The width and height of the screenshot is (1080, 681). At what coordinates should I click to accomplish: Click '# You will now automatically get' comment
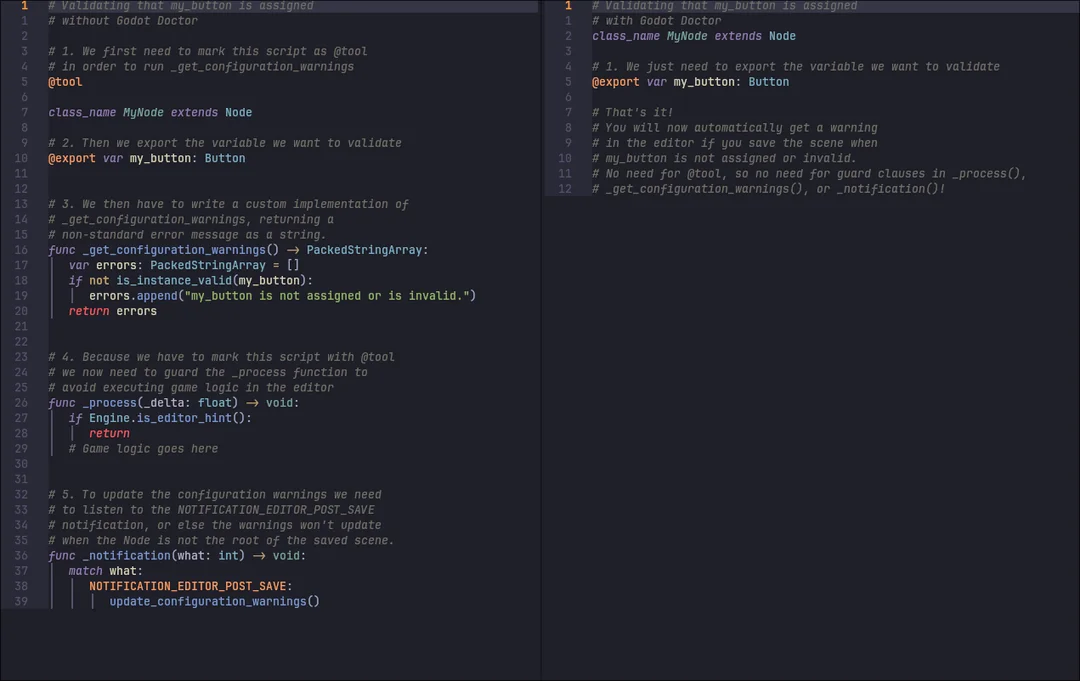click(x=734, y=127)
